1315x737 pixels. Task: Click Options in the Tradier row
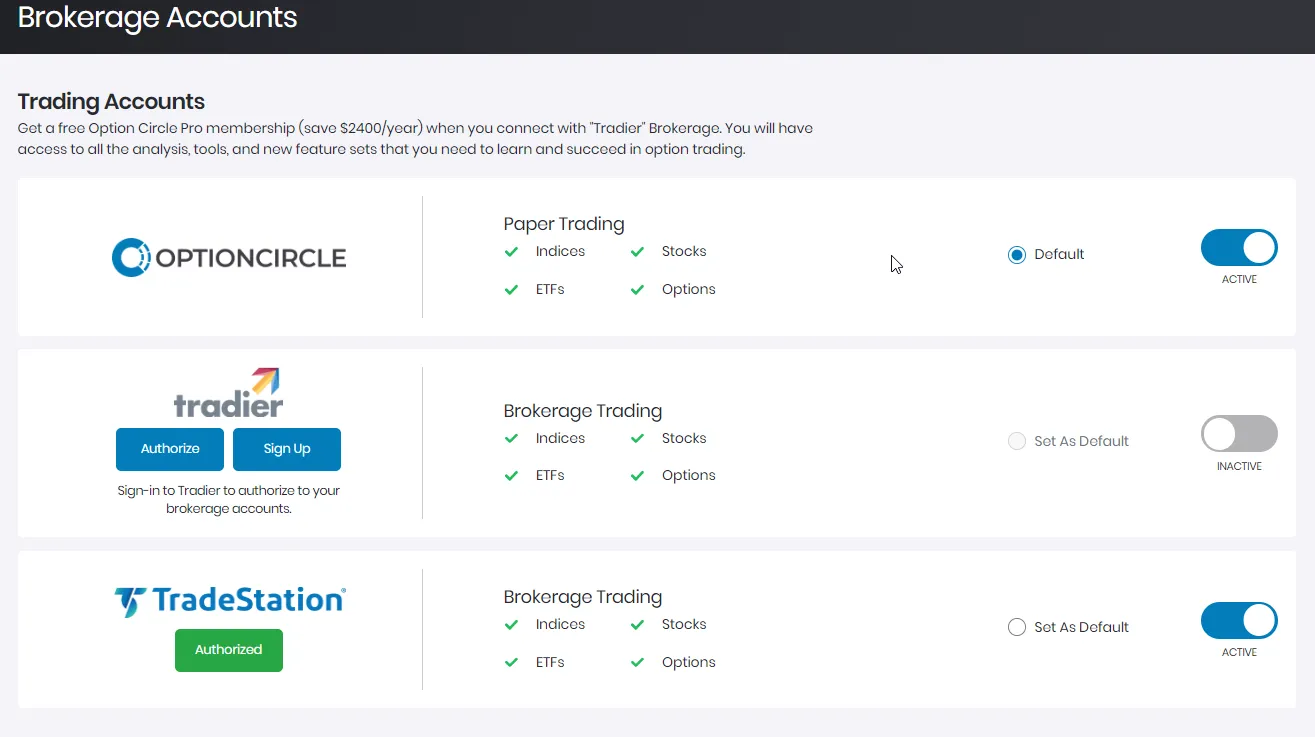point(689,476)
